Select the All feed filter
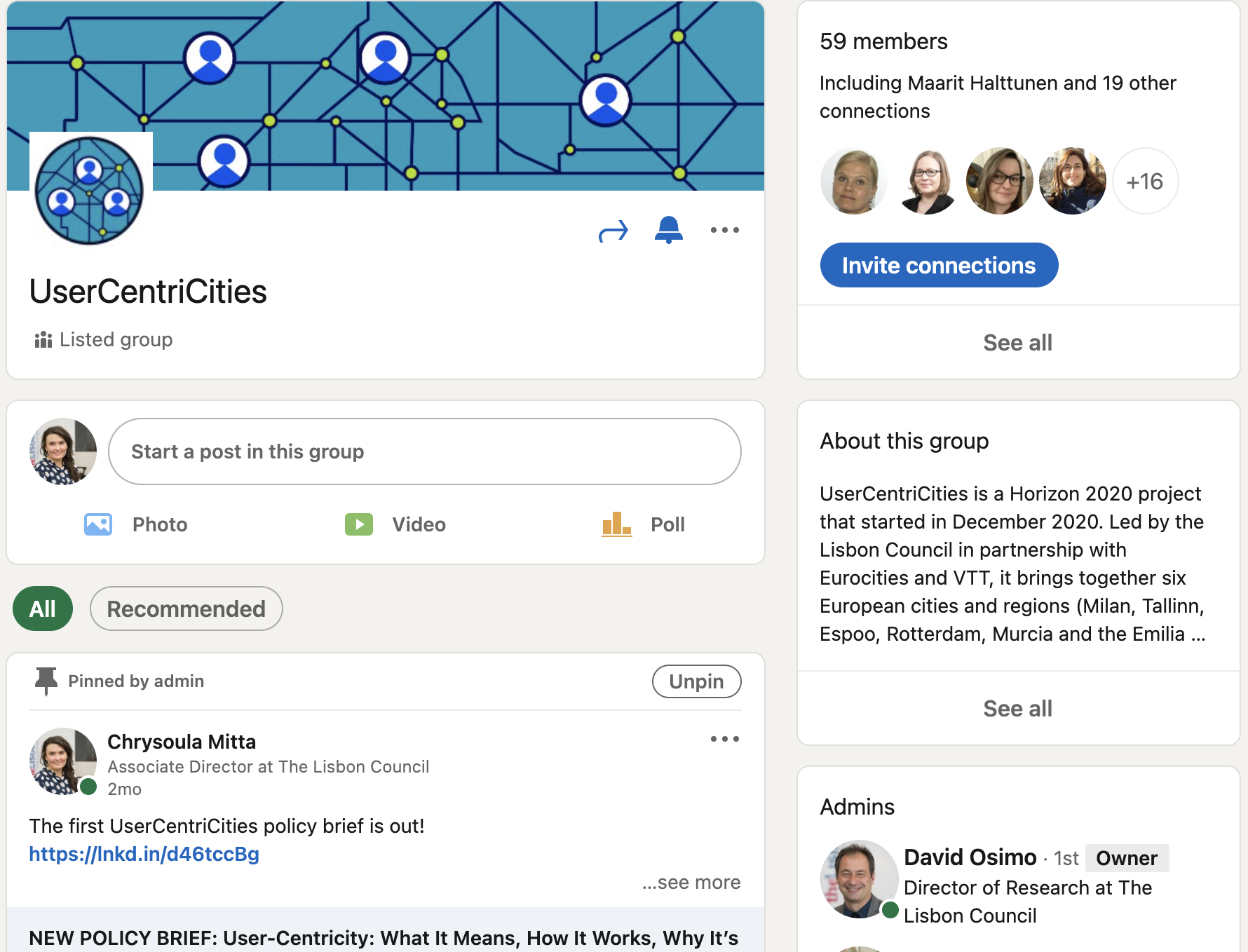The width and height of the screenshot is (1248, 952). click(43, 608)
